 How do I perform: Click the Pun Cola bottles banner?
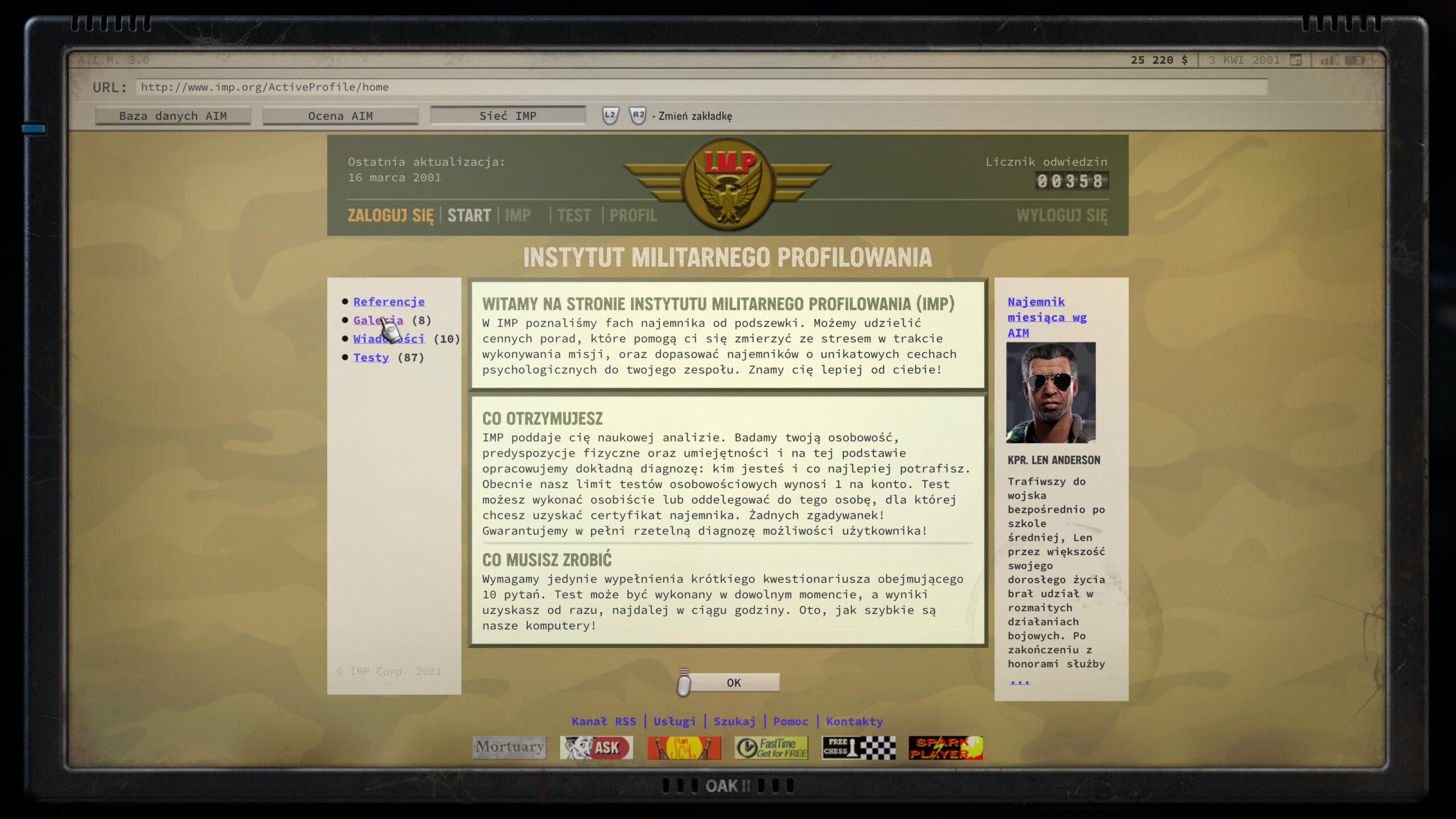click(684, 747)
